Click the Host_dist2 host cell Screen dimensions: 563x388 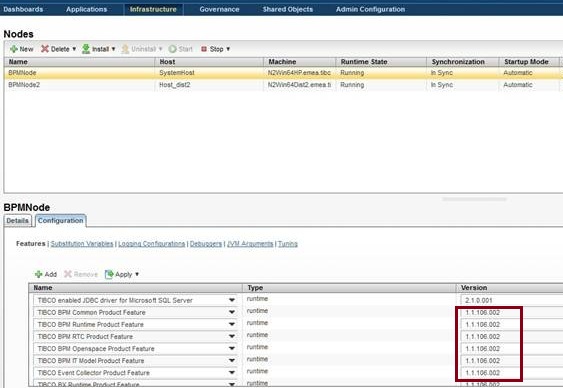(175, 85)
